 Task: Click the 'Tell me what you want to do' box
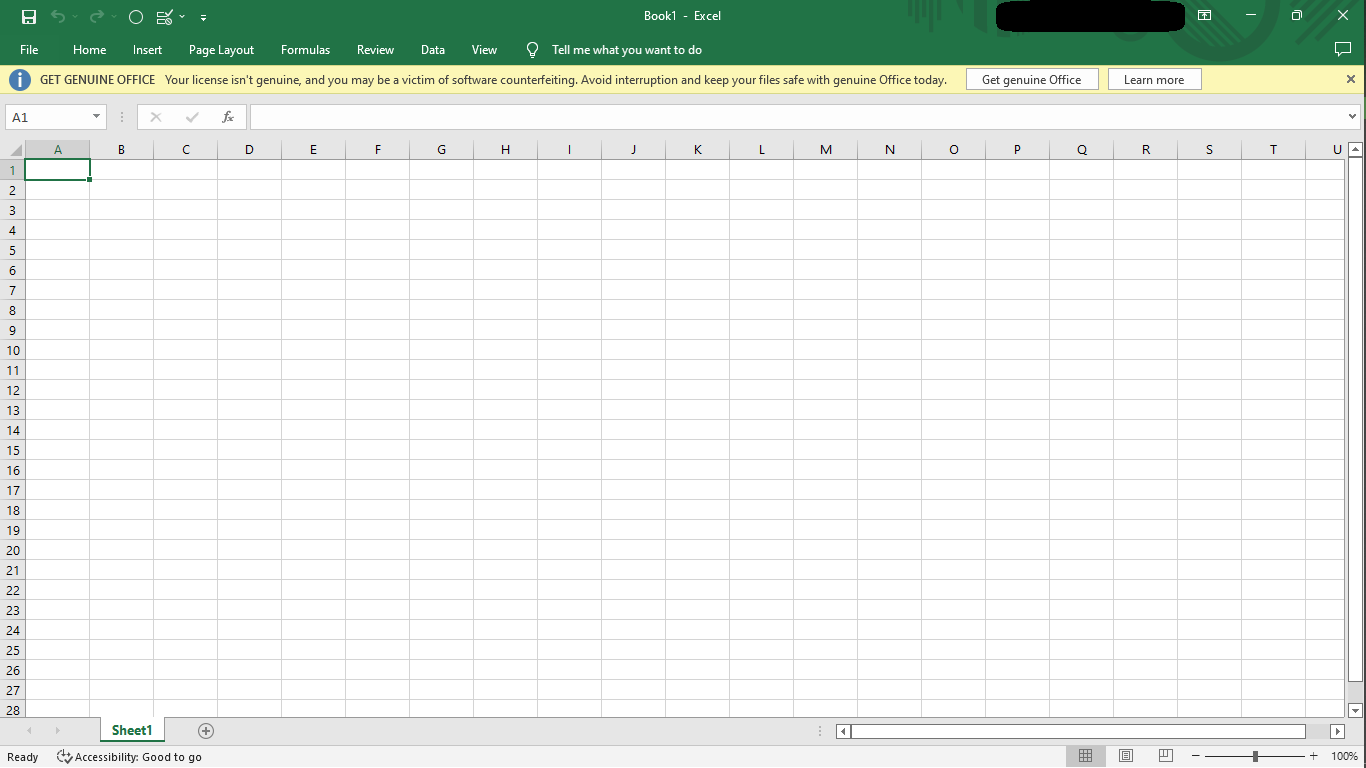coord(627,50)
